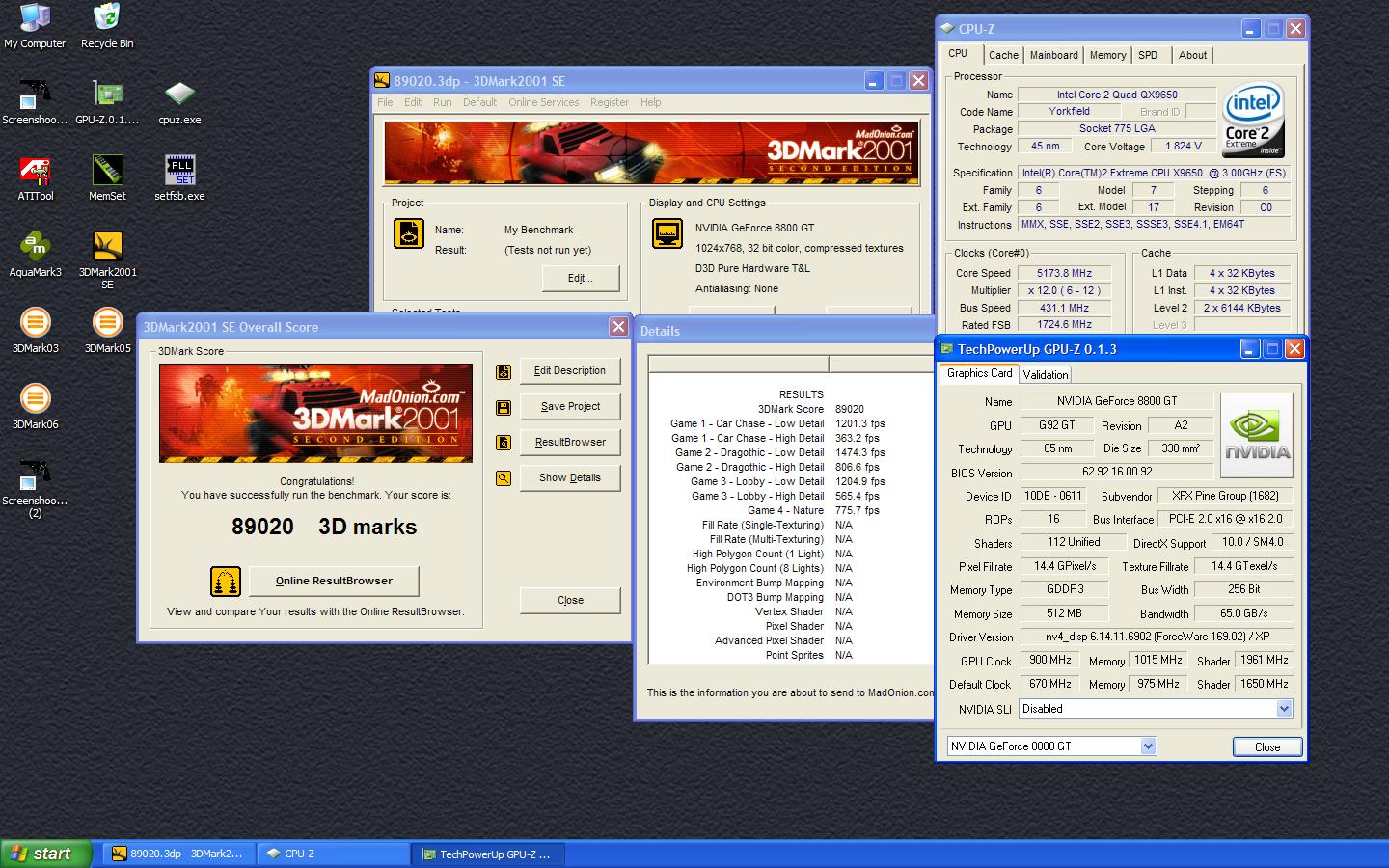This screenshot has height=868, width=1389.
Task: Open the Default menu in 3DMark2001 SE
Action: [479, 102]
